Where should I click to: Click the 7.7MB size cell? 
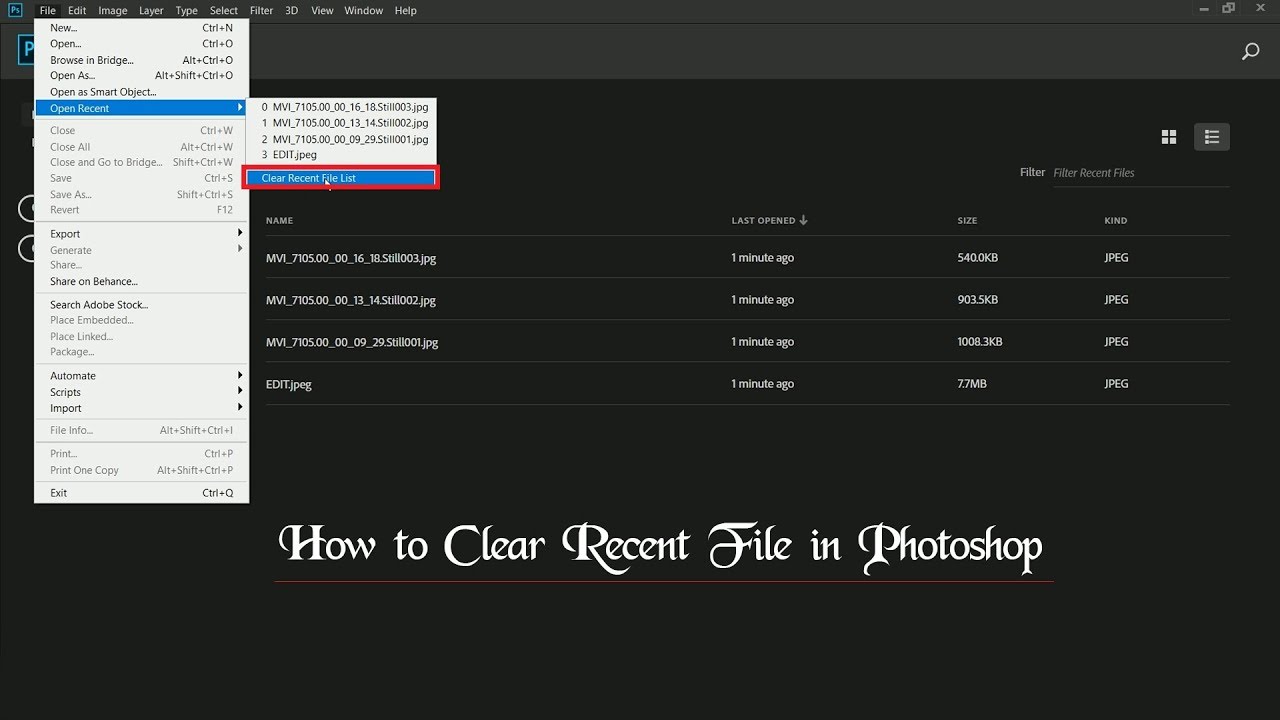(972, 384)
